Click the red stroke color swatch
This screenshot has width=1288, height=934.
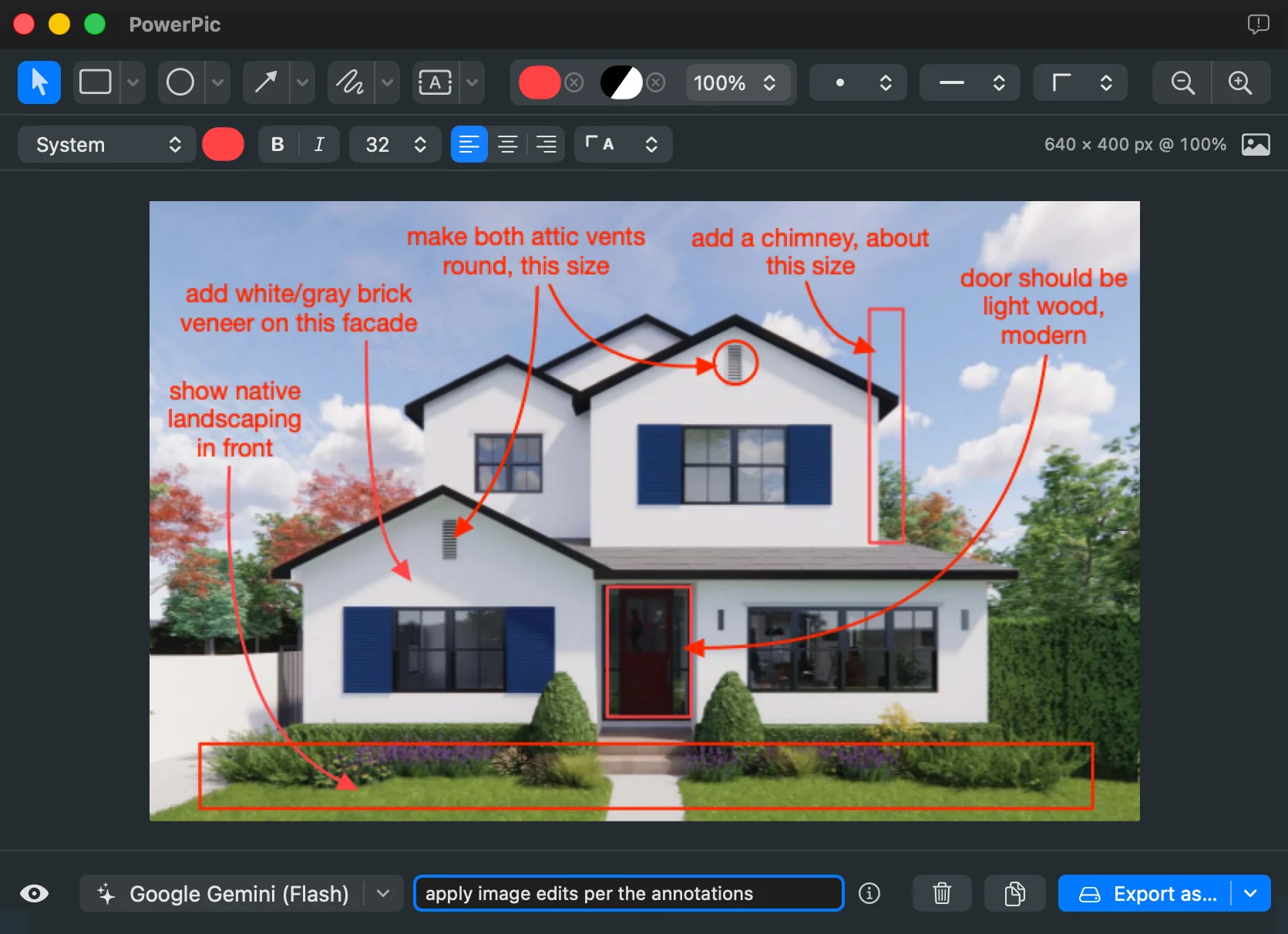coord(540,82)
